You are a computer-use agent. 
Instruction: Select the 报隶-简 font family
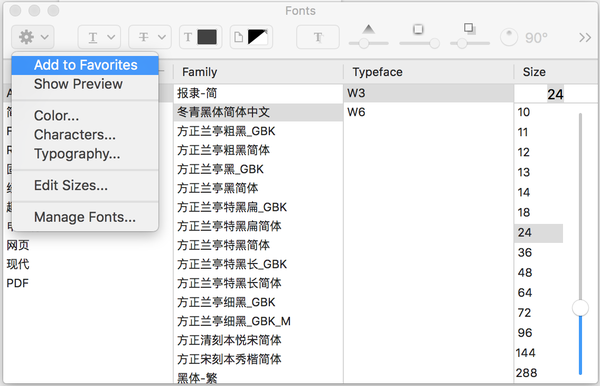(x=258, y=93)
